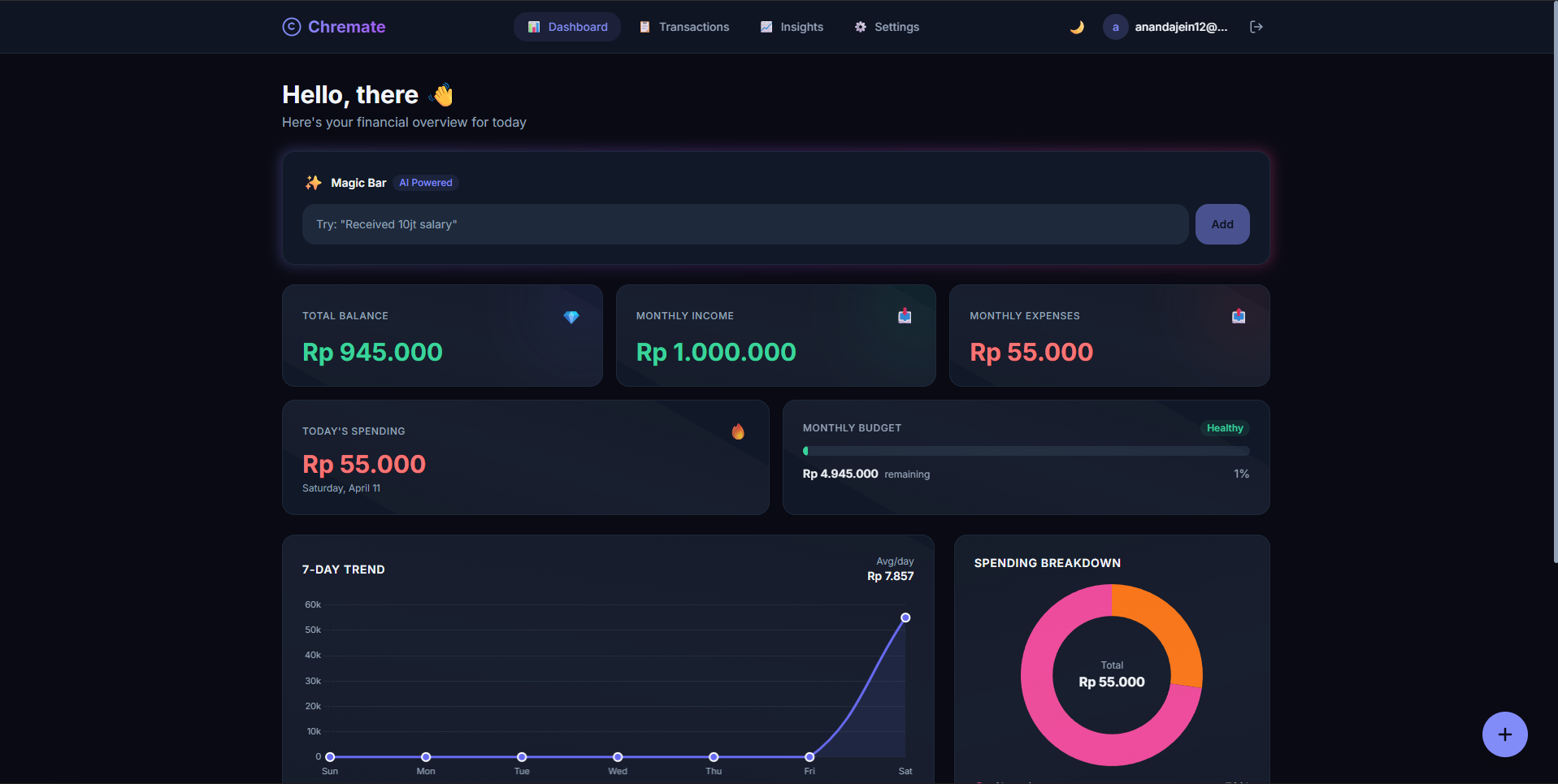Go to Settings page
The image size is (1558, 784).
click(887, 27)
